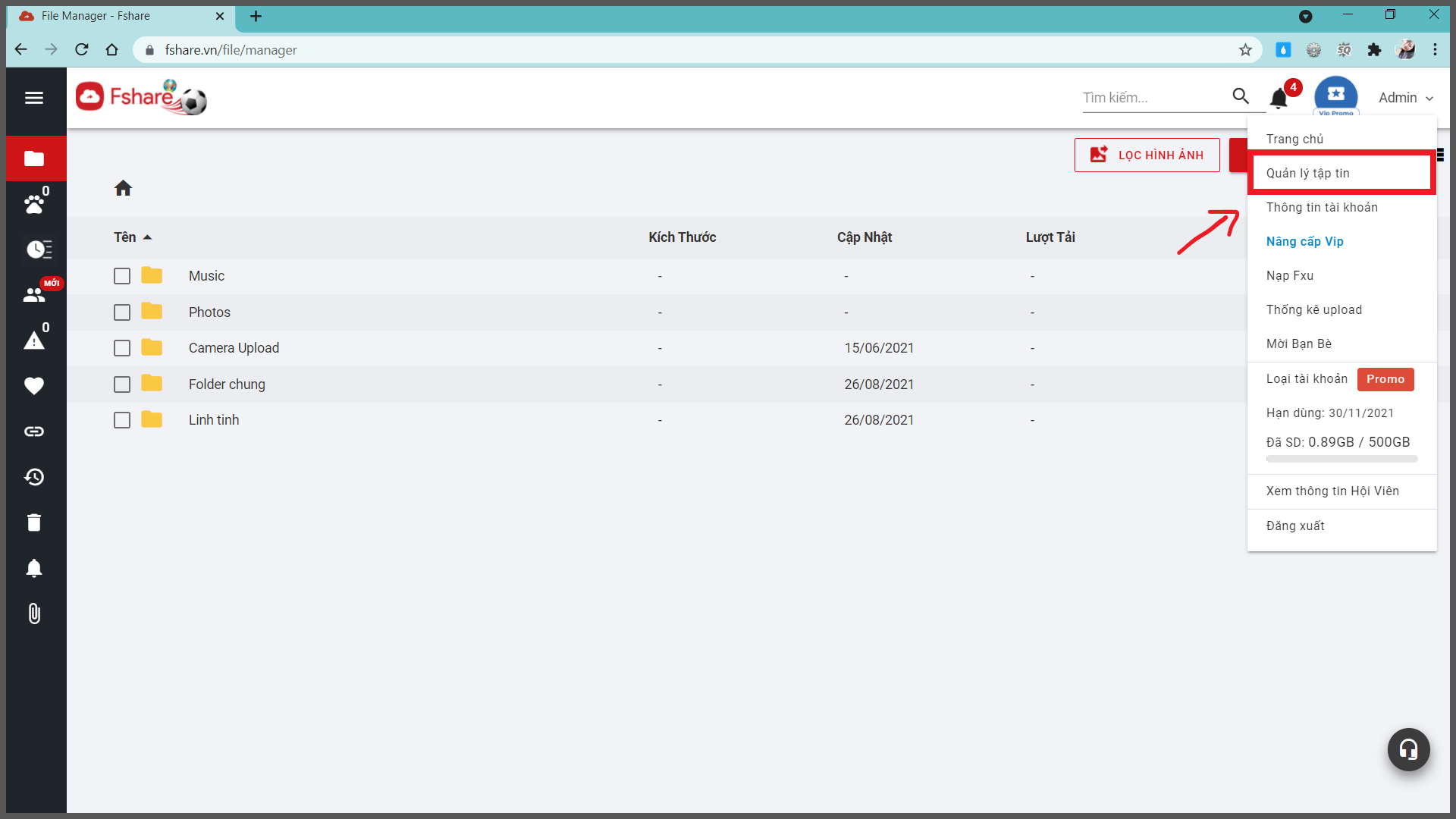Click the headset support chat button
The width and height of the screenshot is (1456, 819).
[x=1408, y=749]
